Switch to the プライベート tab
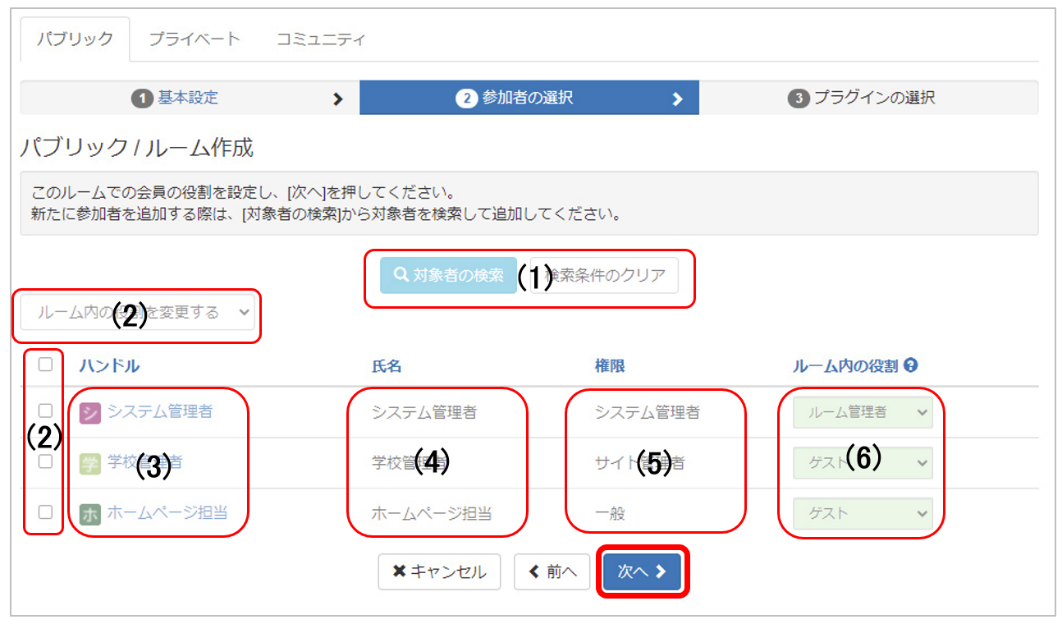1062x624 pixels. click(194, 40)
